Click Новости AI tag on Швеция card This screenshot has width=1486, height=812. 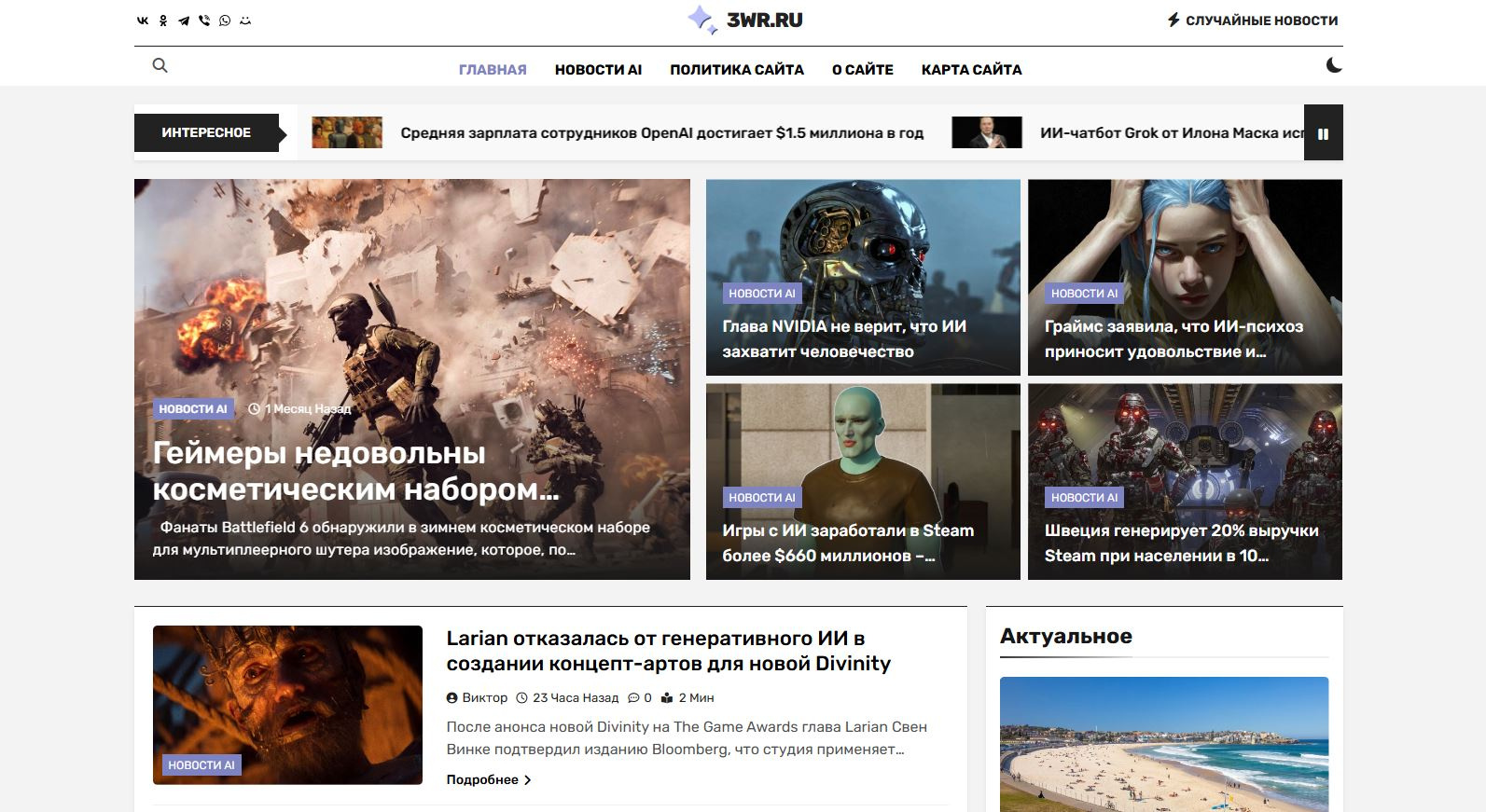(x=1084, y=498)
